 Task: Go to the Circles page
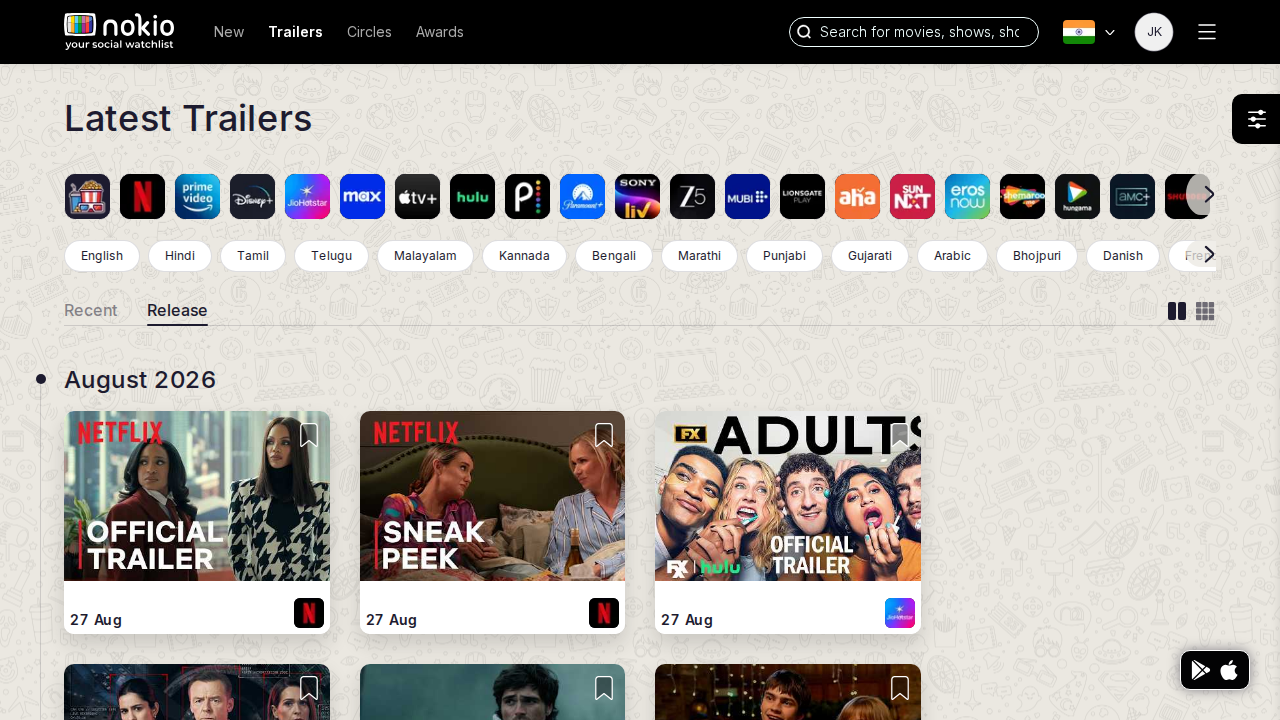pos(369,32)
